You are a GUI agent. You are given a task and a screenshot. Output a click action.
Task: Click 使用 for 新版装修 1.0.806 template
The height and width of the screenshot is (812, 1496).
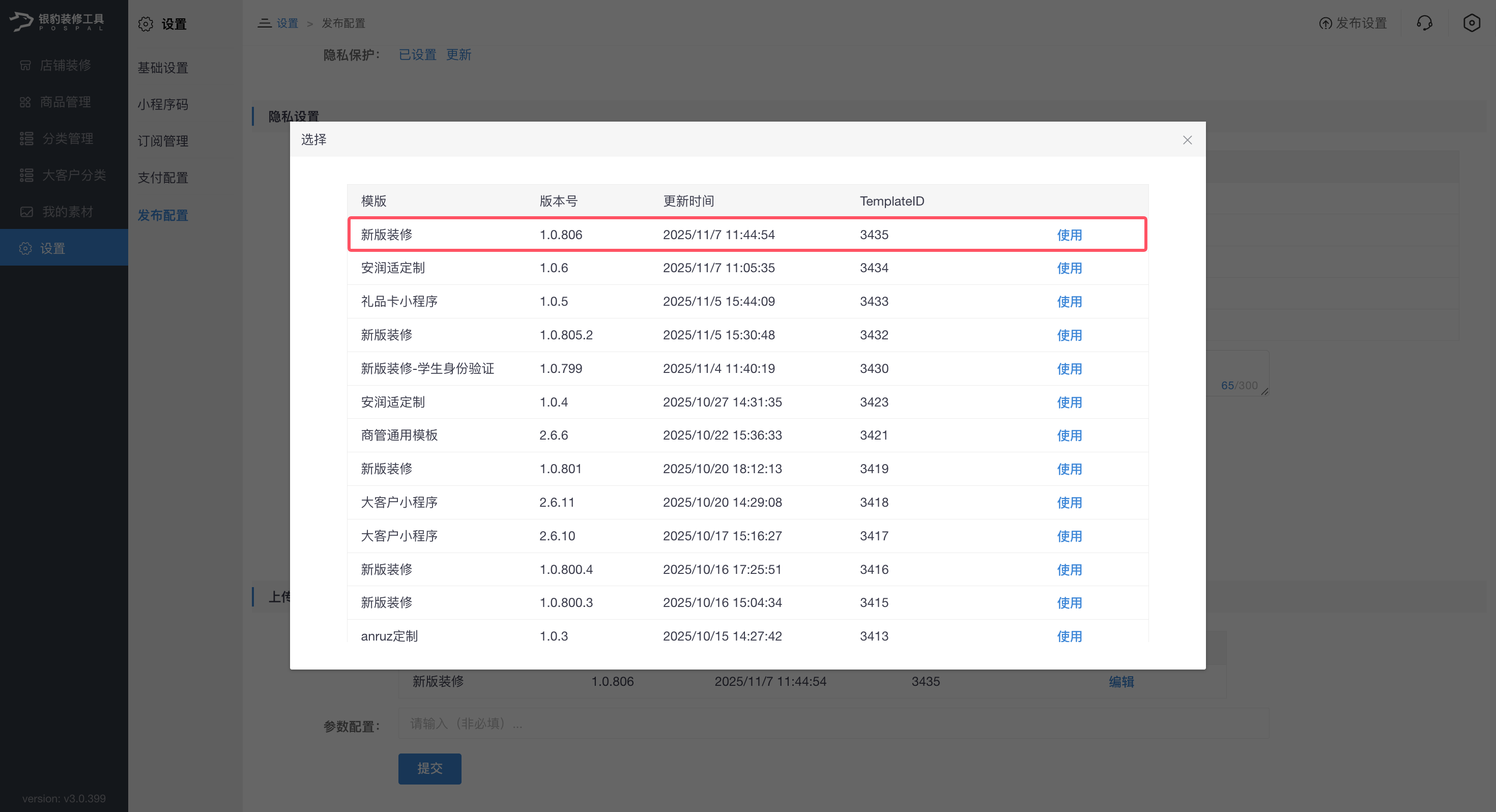coord(1069,235)
